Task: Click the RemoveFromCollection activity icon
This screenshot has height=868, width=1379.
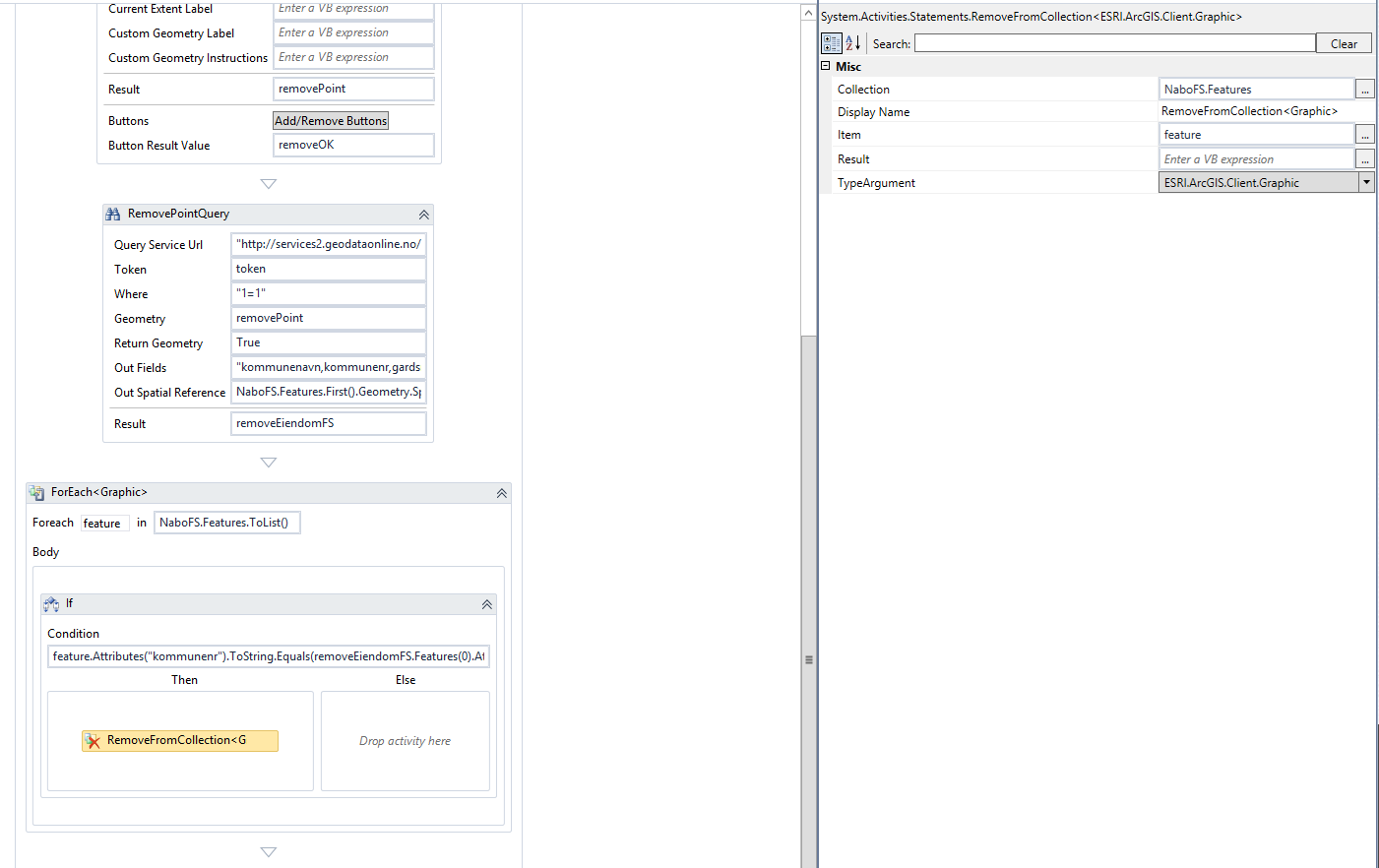Action: 93,741
